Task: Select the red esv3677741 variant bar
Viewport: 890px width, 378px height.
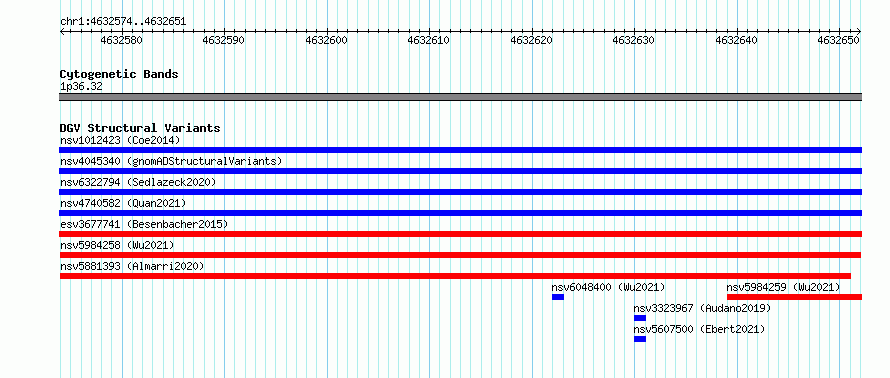Action: click(x=460, y=234)
